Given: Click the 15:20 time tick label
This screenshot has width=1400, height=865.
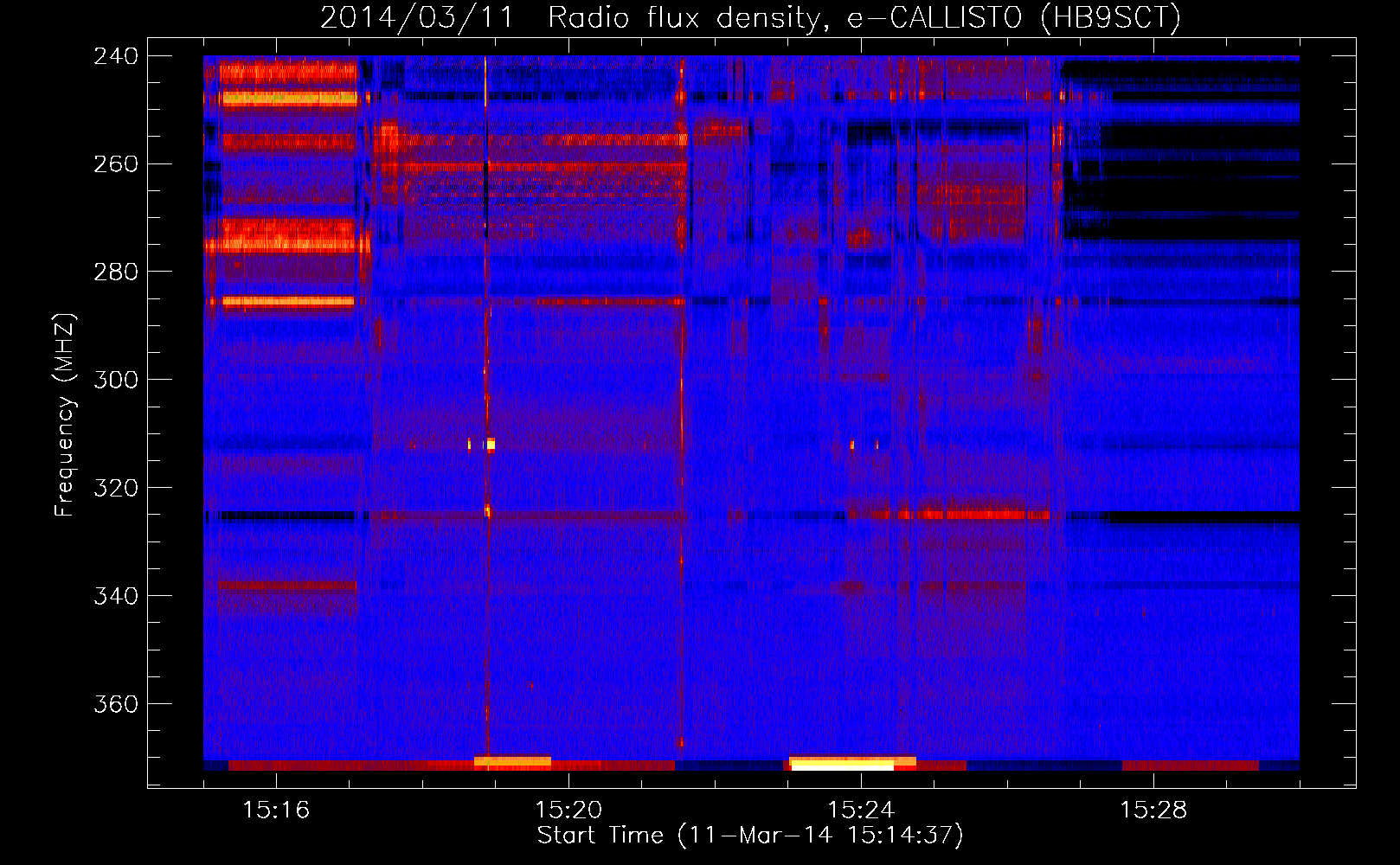Looking at the screenshot, I should coord(568,811).
